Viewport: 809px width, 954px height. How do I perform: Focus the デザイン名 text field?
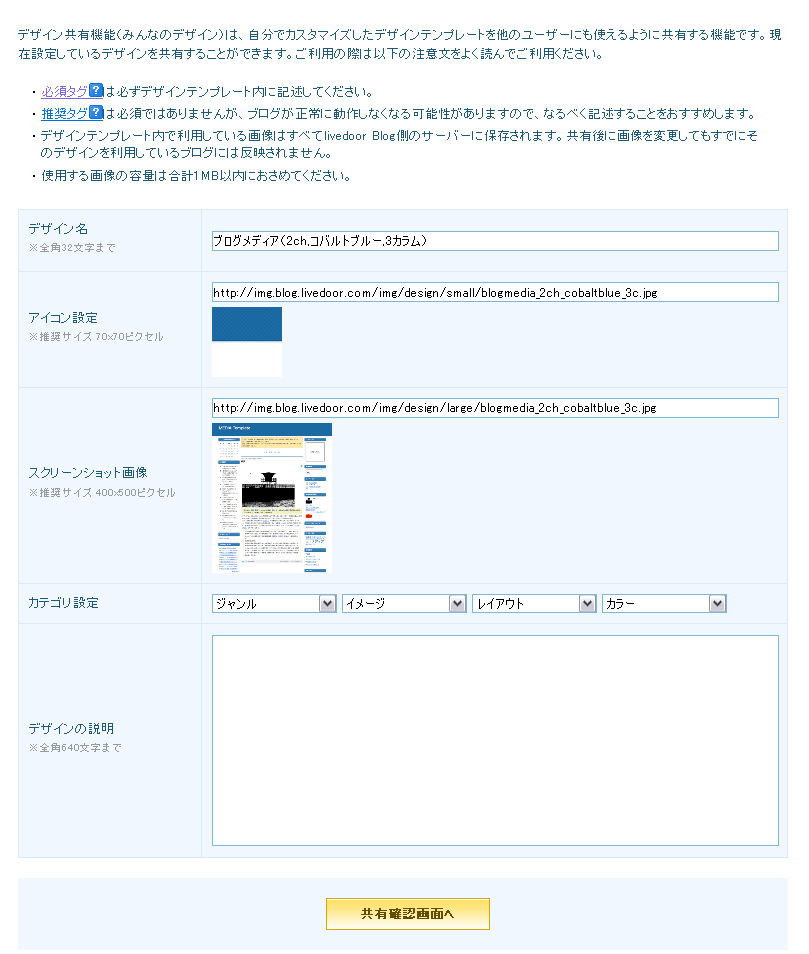(495, 241)
